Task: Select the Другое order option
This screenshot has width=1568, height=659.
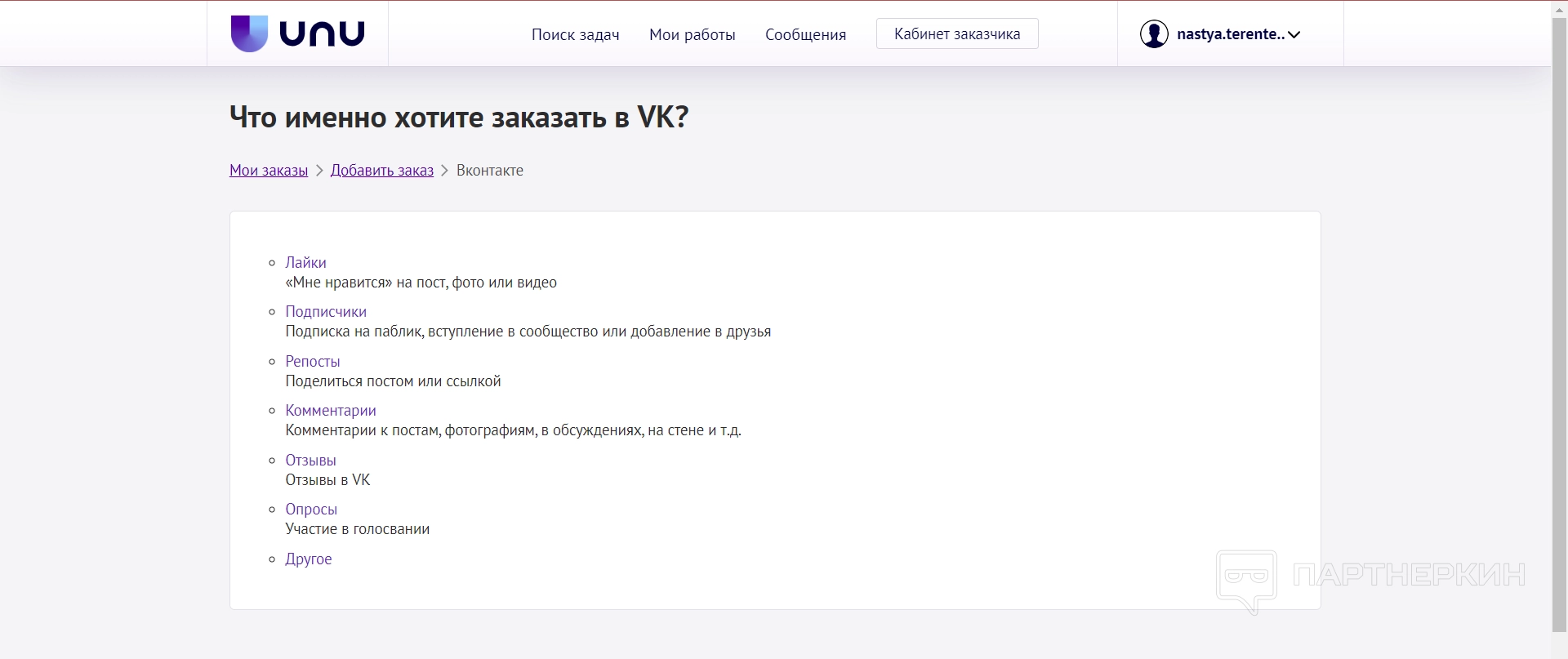Action: coord(309,559)
